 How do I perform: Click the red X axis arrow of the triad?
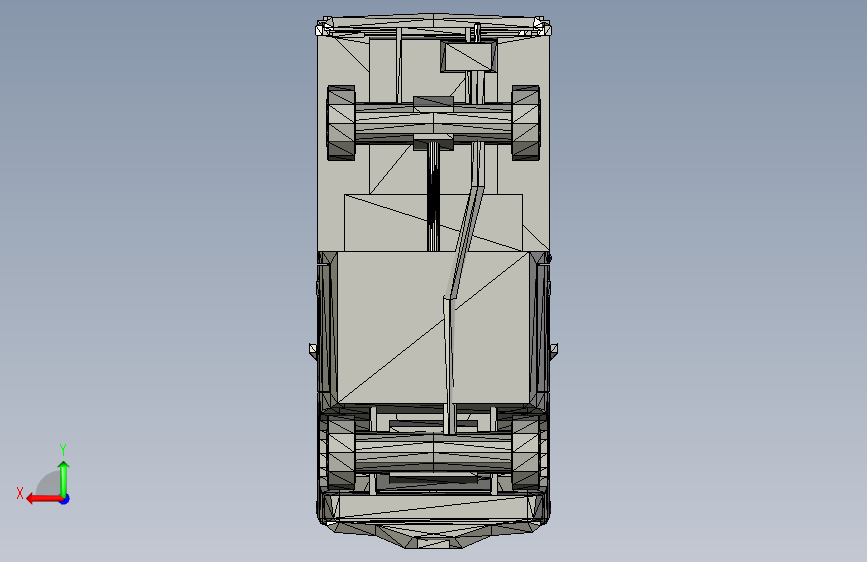[x=44, y=499]
